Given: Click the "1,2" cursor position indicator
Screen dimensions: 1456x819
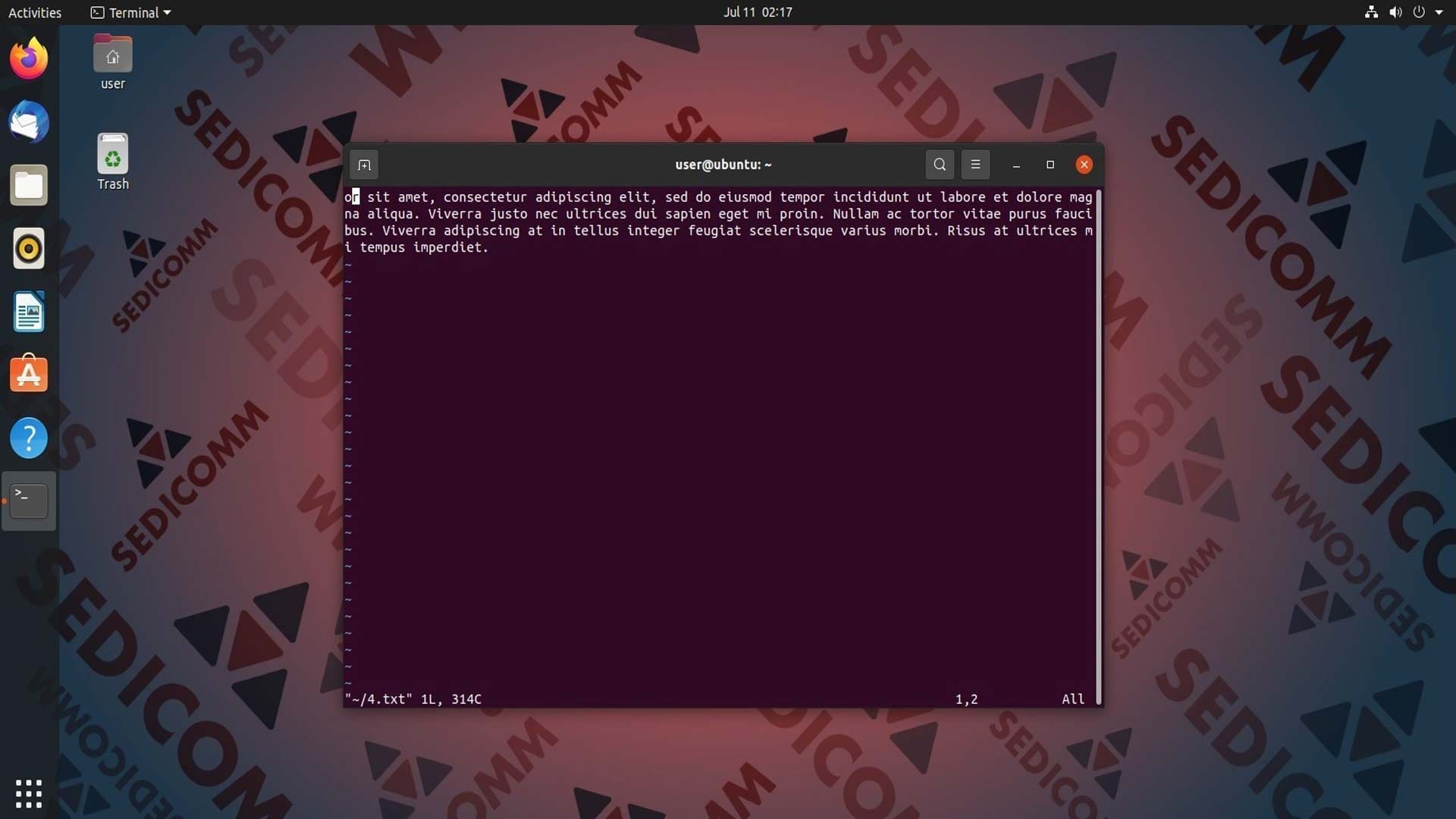Looking at the screenshot, I should coord(967,699).
